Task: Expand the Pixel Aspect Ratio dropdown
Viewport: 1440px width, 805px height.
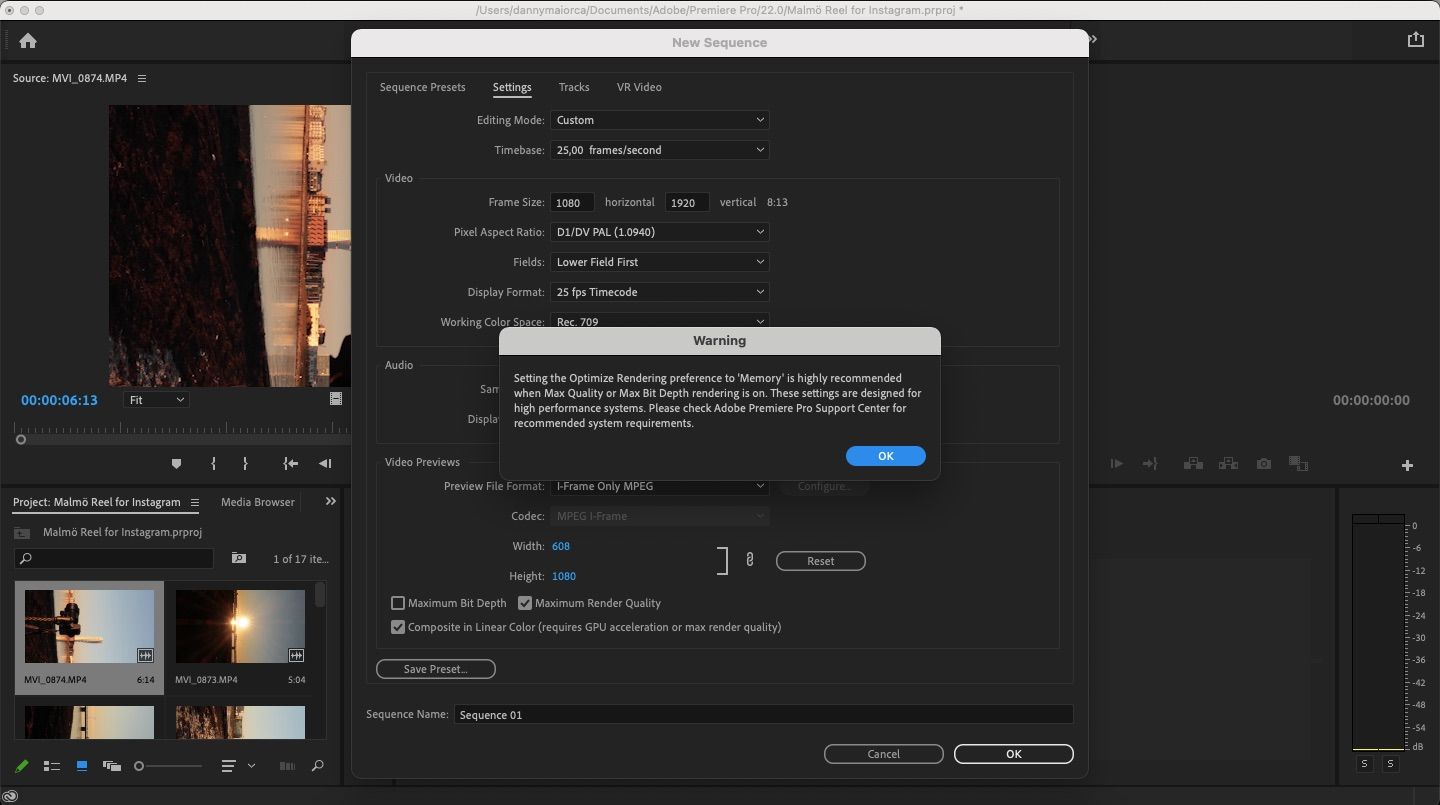Action: coord(660,232)
